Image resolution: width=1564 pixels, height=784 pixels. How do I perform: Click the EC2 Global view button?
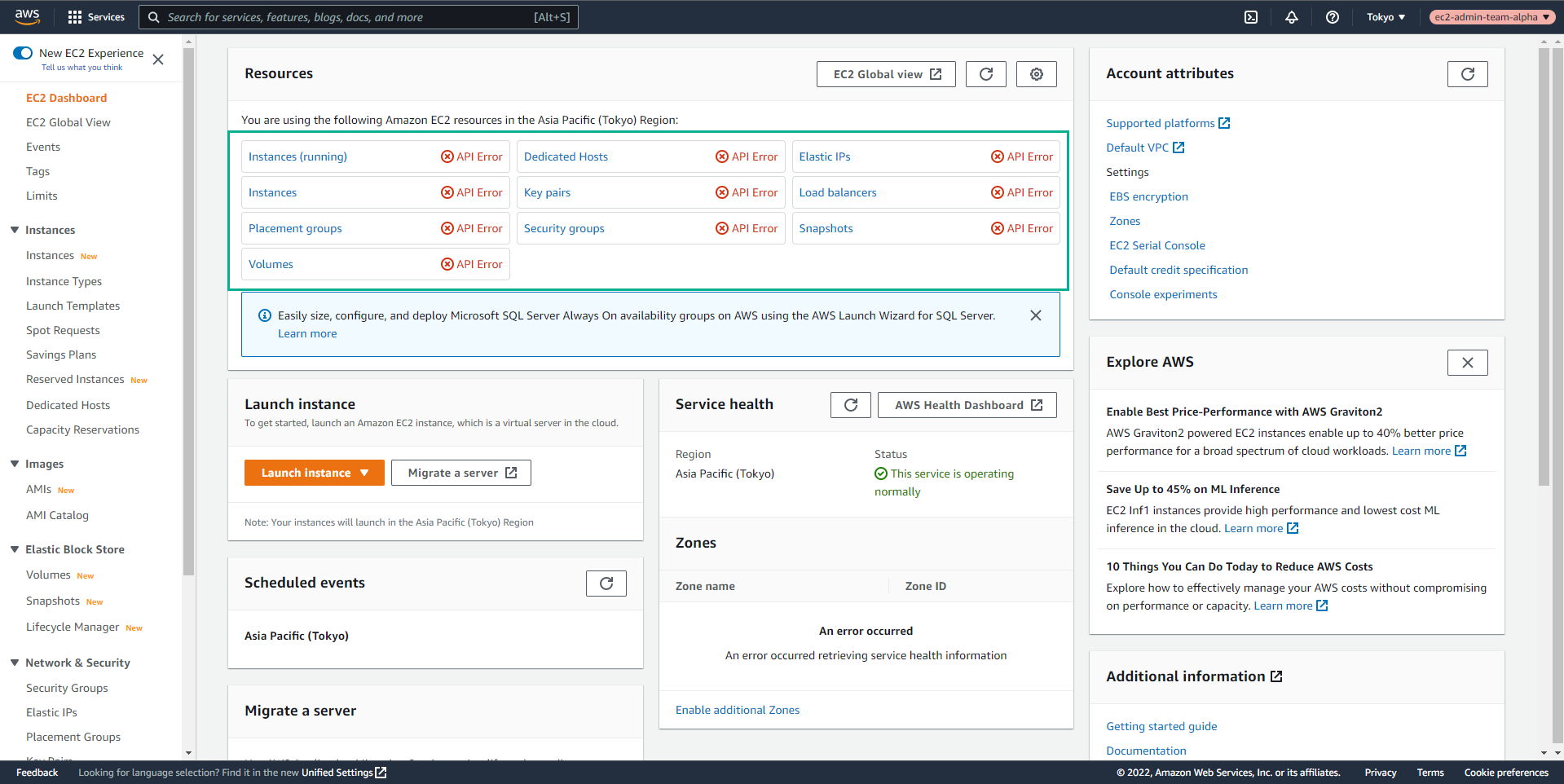[886, 74]
